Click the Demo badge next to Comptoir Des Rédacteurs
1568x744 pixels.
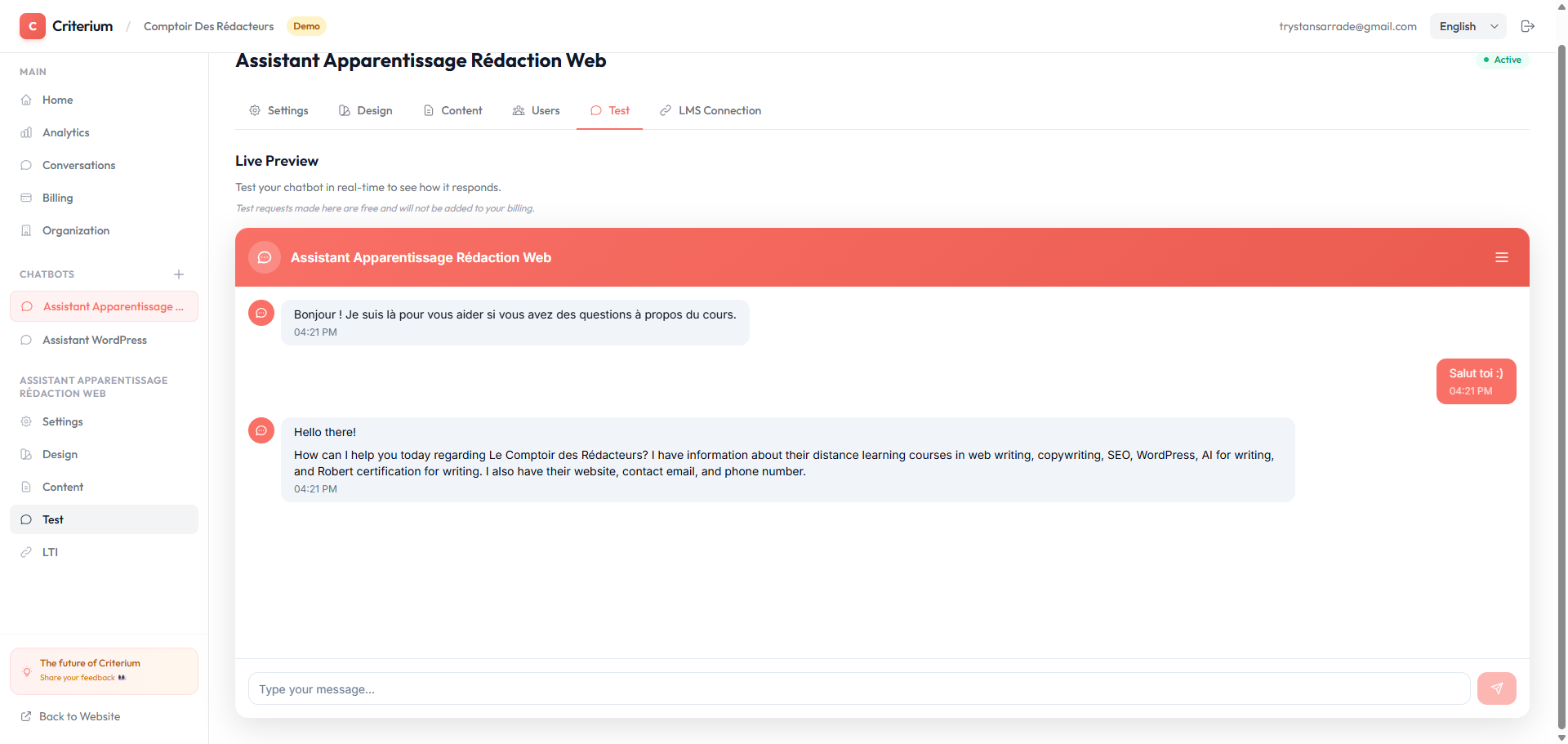[306, 25]
